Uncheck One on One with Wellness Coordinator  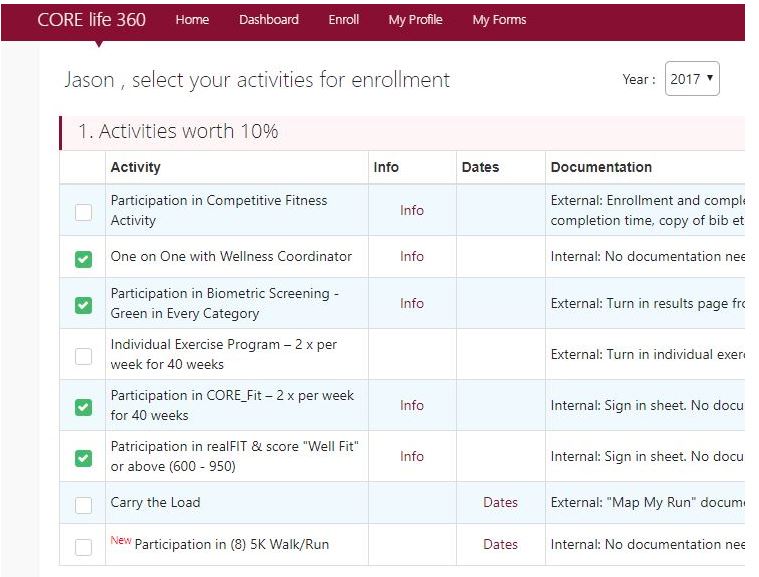click(83, 259)
